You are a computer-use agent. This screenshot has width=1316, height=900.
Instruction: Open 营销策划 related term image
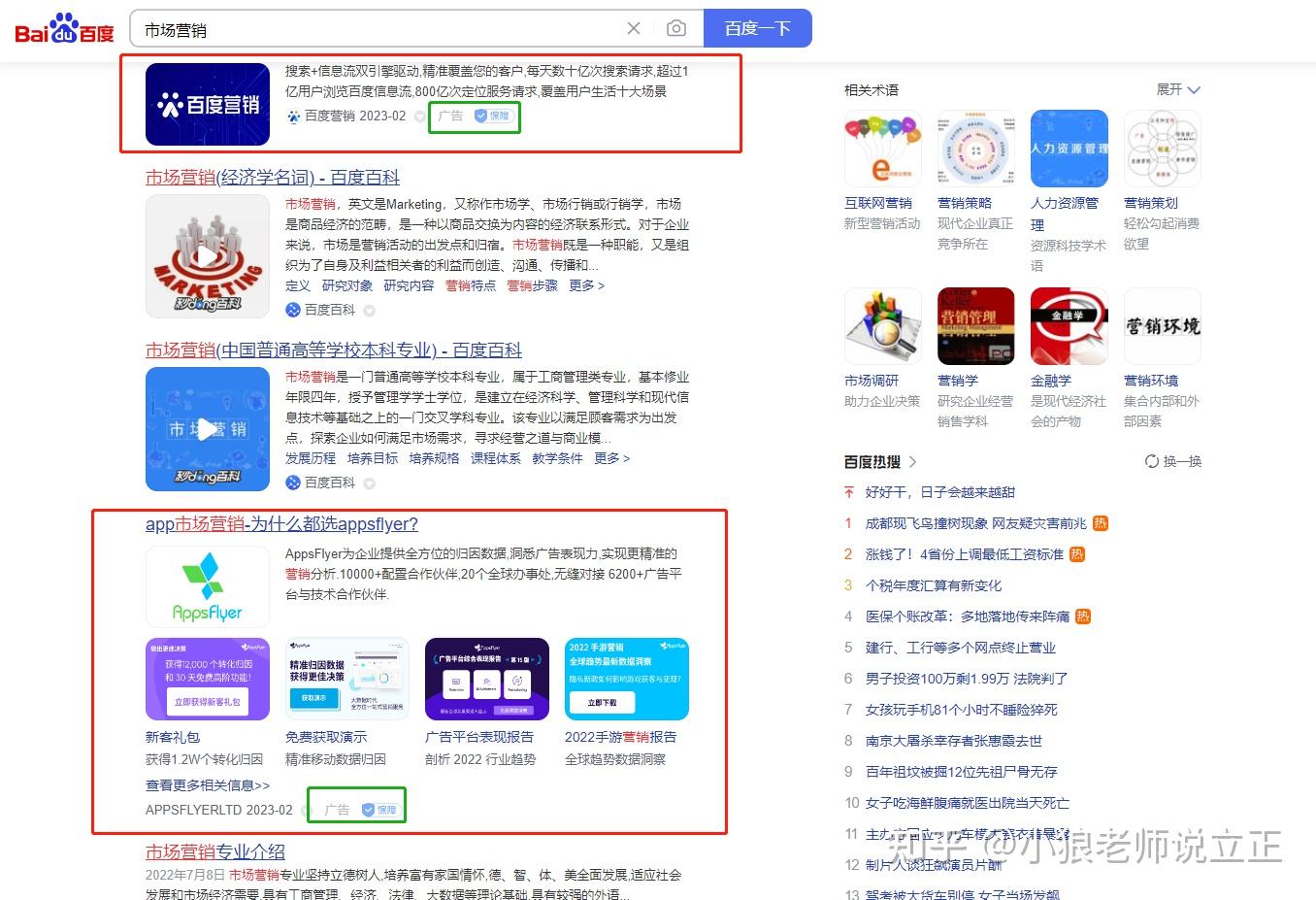(x=1163, y=149)
